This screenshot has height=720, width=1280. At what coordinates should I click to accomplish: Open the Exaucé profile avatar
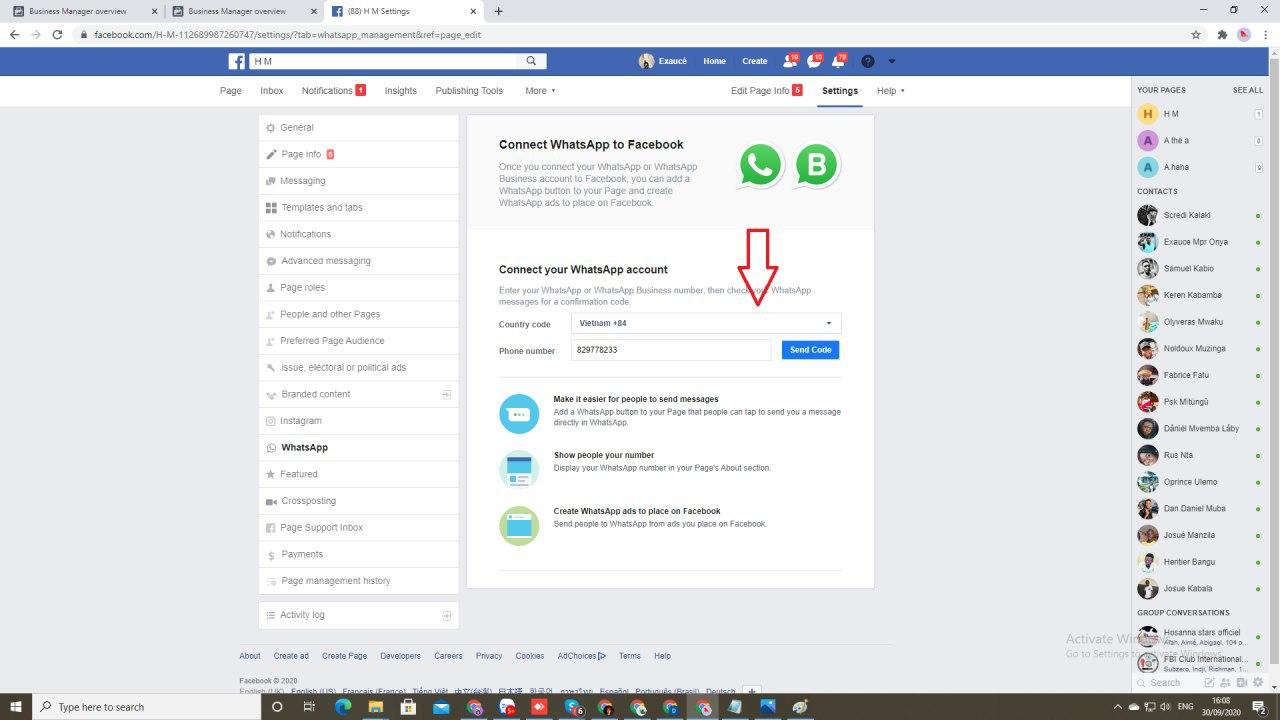[646, 61]
